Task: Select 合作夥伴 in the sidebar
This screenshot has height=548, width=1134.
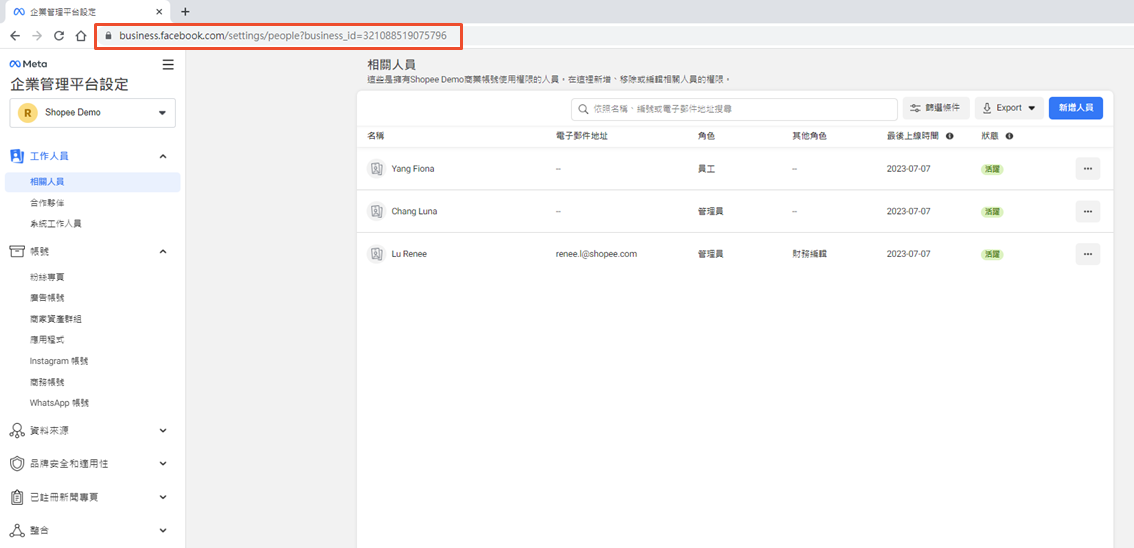Action: click(47, 203)
